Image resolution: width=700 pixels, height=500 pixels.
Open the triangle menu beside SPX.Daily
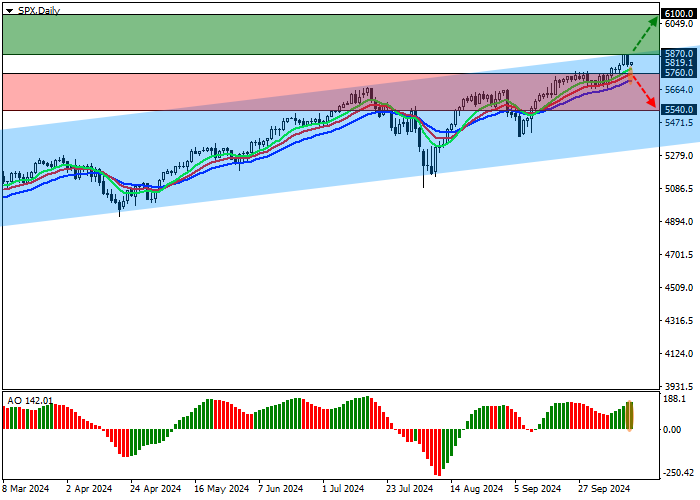9,11
